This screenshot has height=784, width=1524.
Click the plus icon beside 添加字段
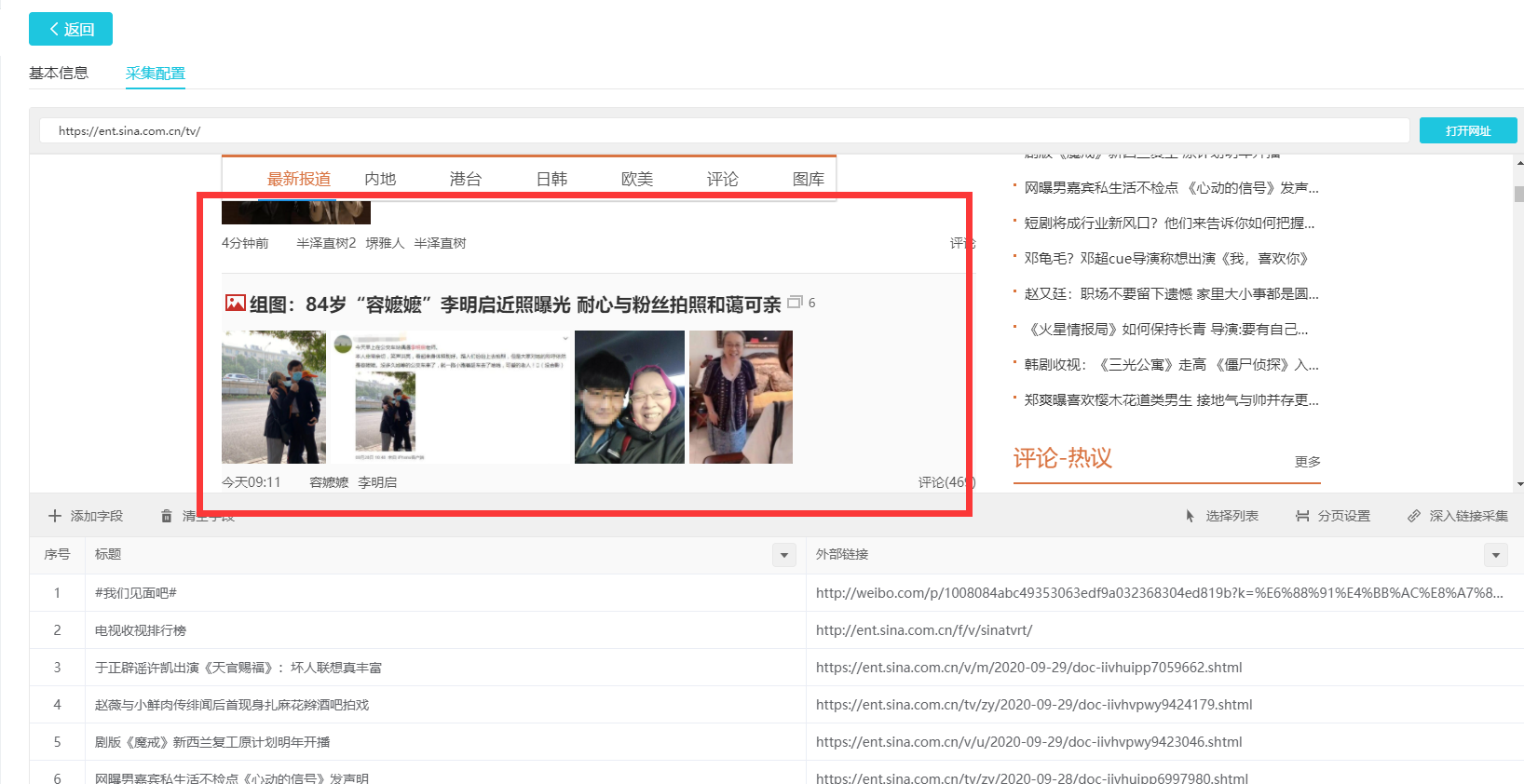[x=55, y=516]
